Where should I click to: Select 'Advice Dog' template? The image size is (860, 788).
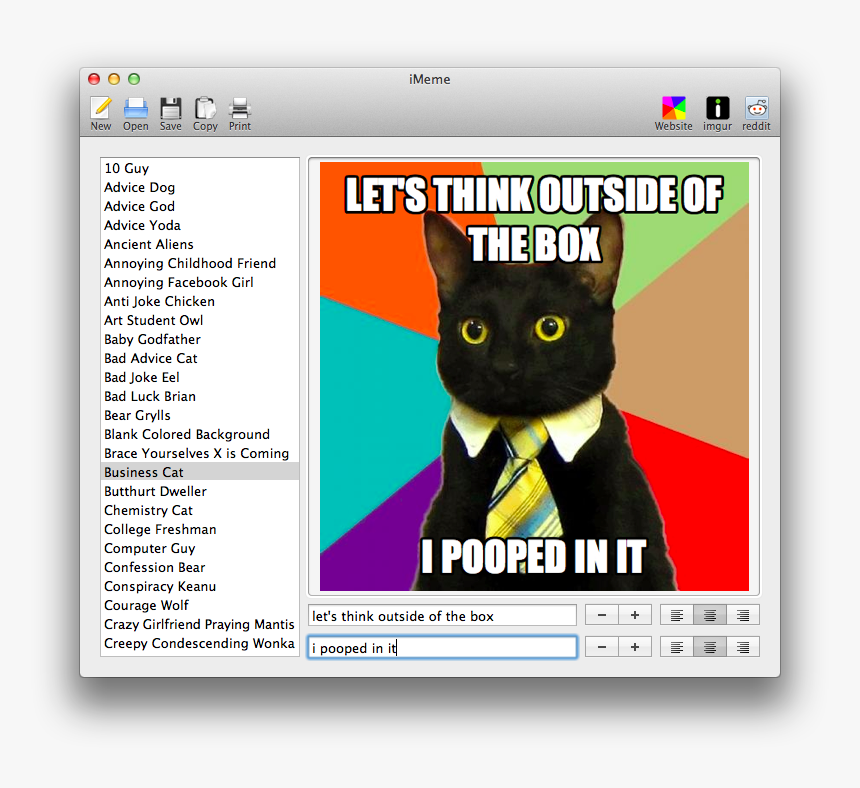pos(200,188)
